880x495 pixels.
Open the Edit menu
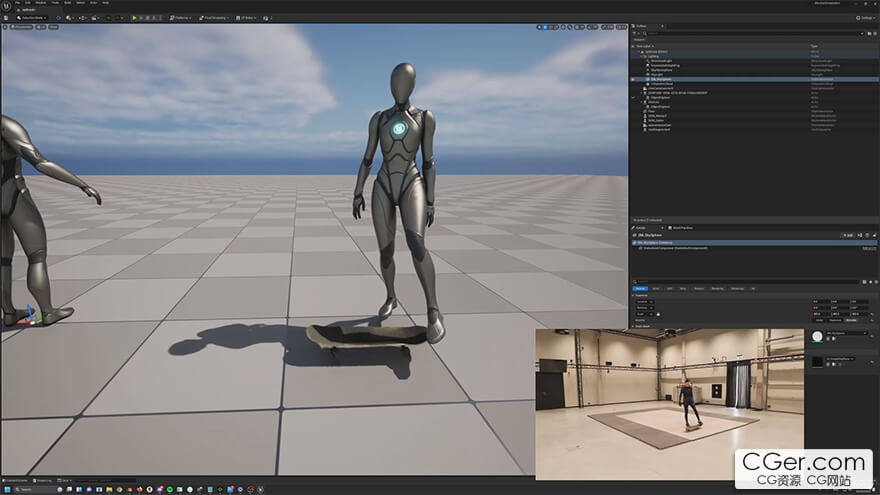28,3
